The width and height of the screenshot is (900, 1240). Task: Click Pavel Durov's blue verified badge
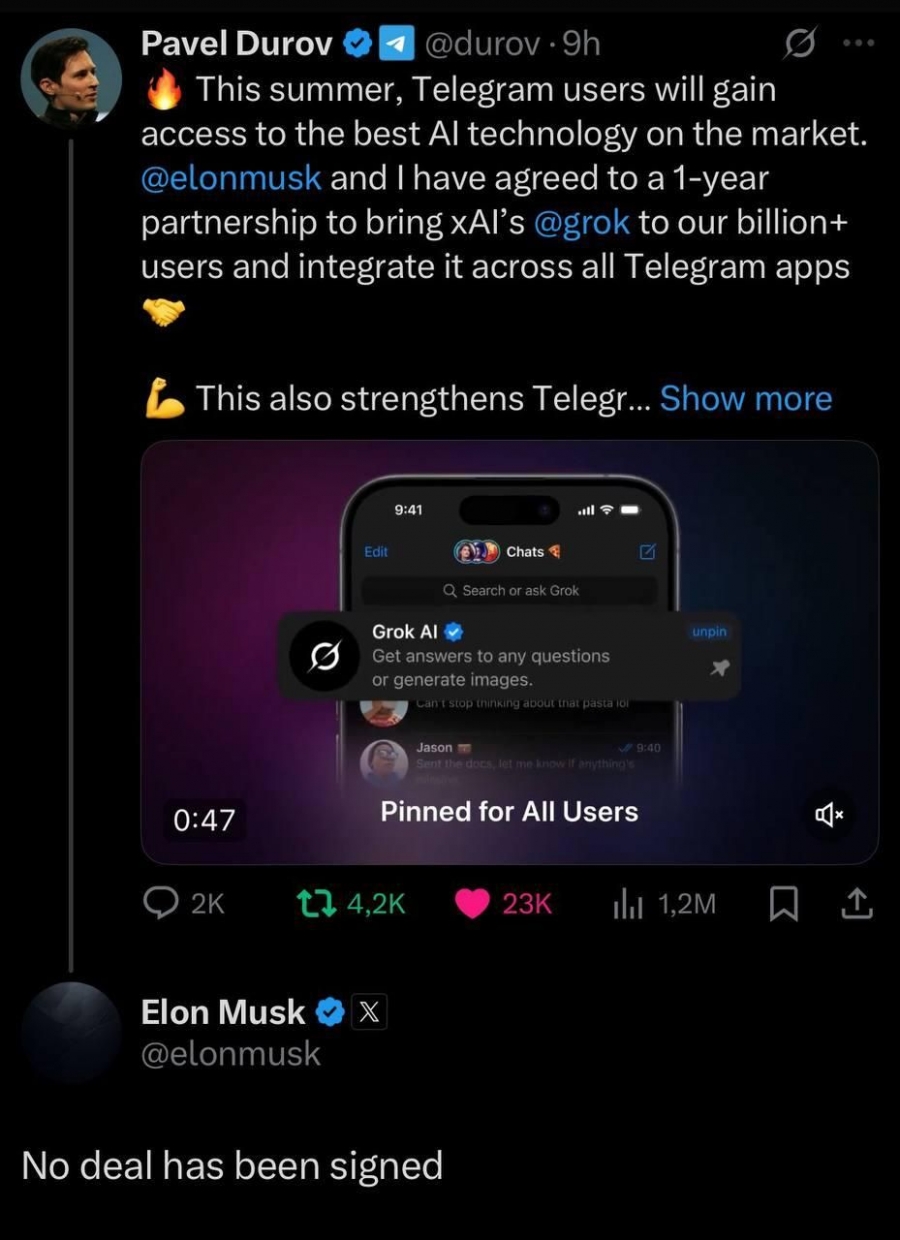coord(358,43)
